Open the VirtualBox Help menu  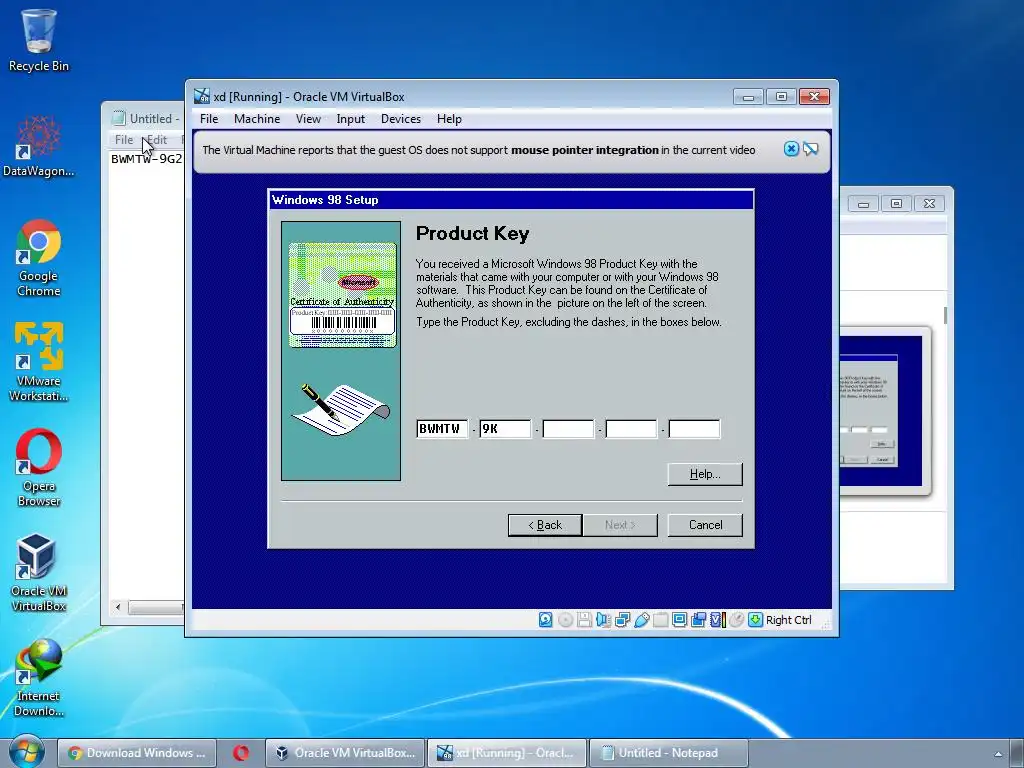449,119
